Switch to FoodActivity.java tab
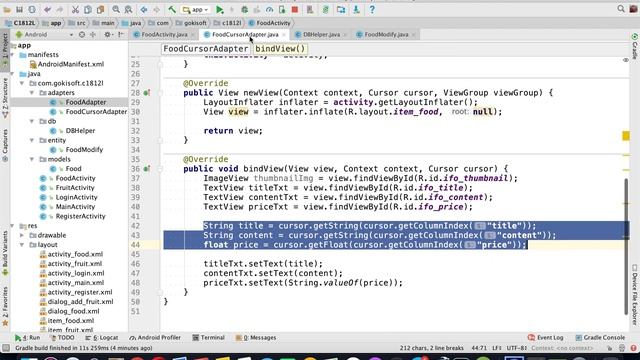Image resolution: width=640 pixels, height=360 pixels. (x=164, y=35)
